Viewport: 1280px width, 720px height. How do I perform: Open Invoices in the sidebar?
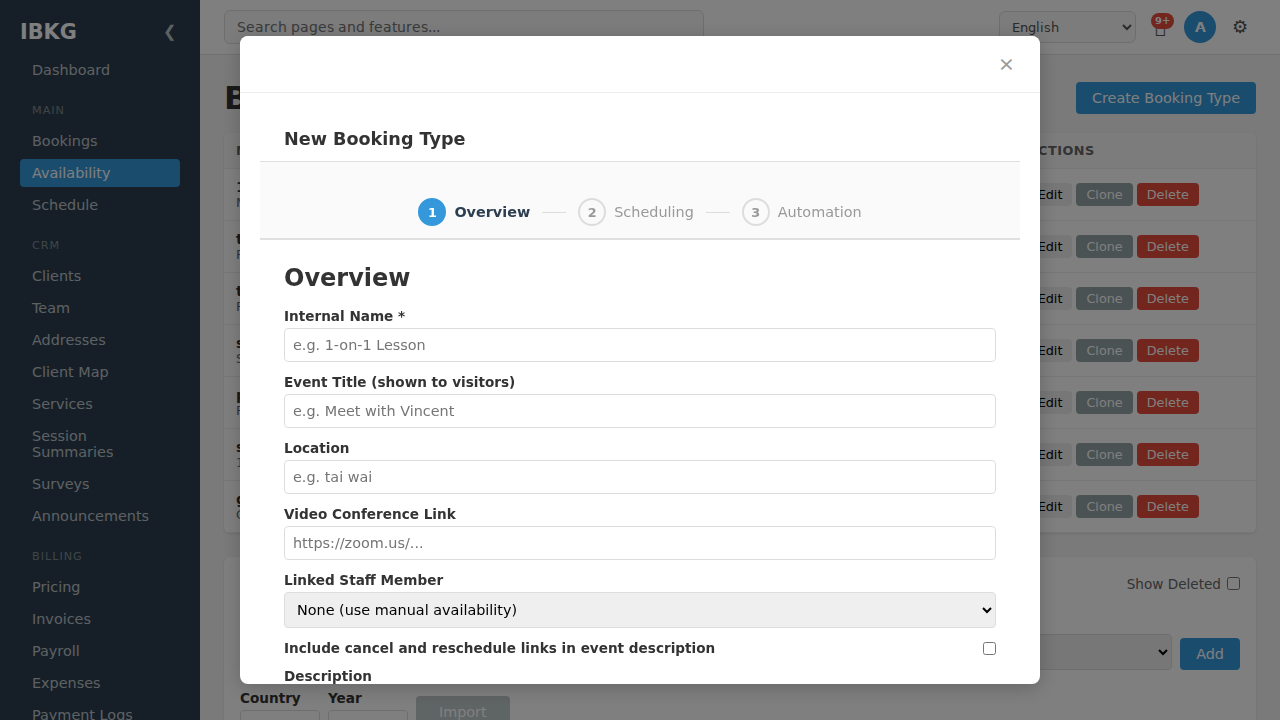tap(100, 619)
